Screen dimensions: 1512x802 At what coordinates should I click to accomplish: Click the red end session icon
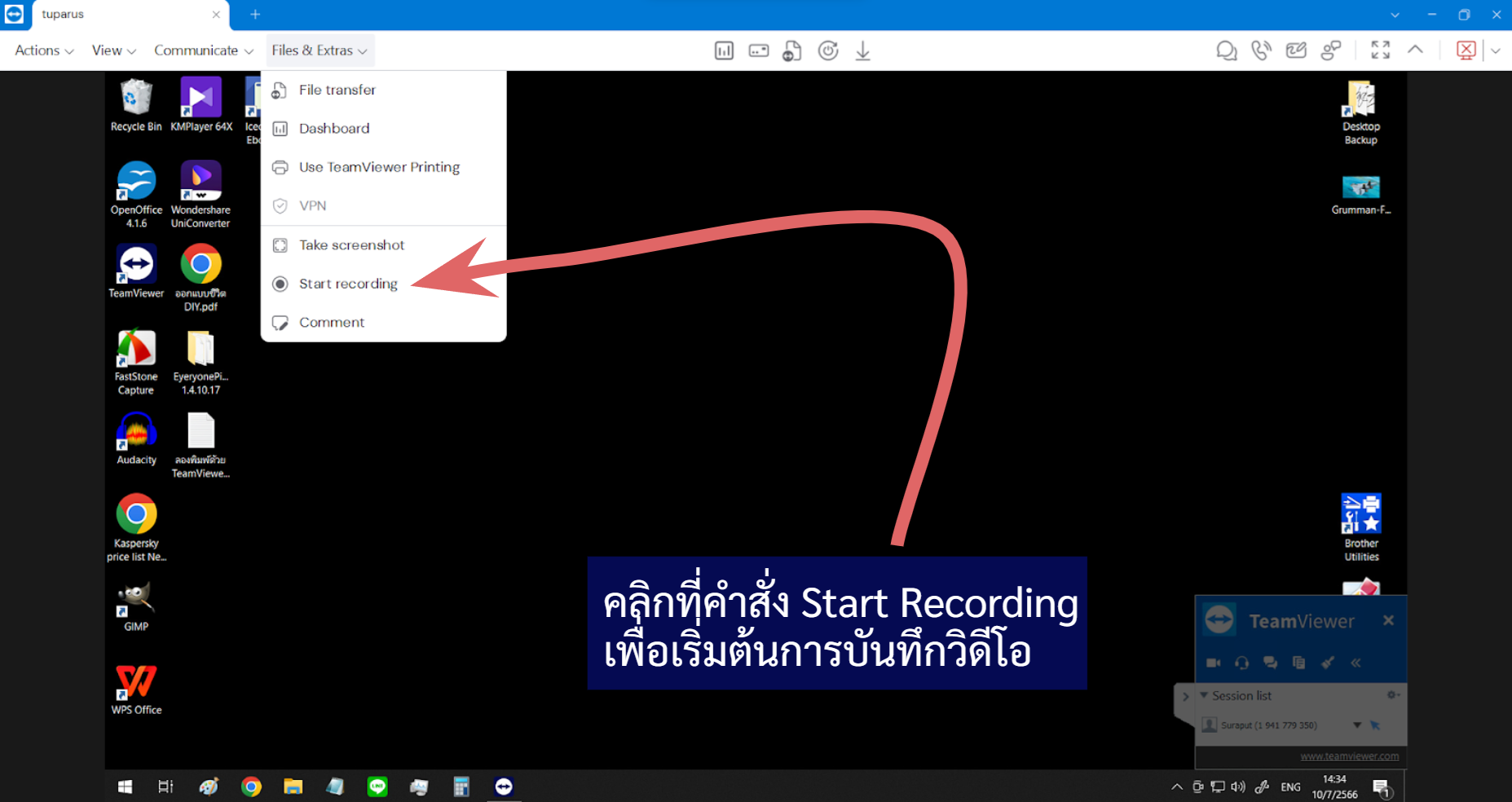pyautogui.click(x=1466, y=51)
